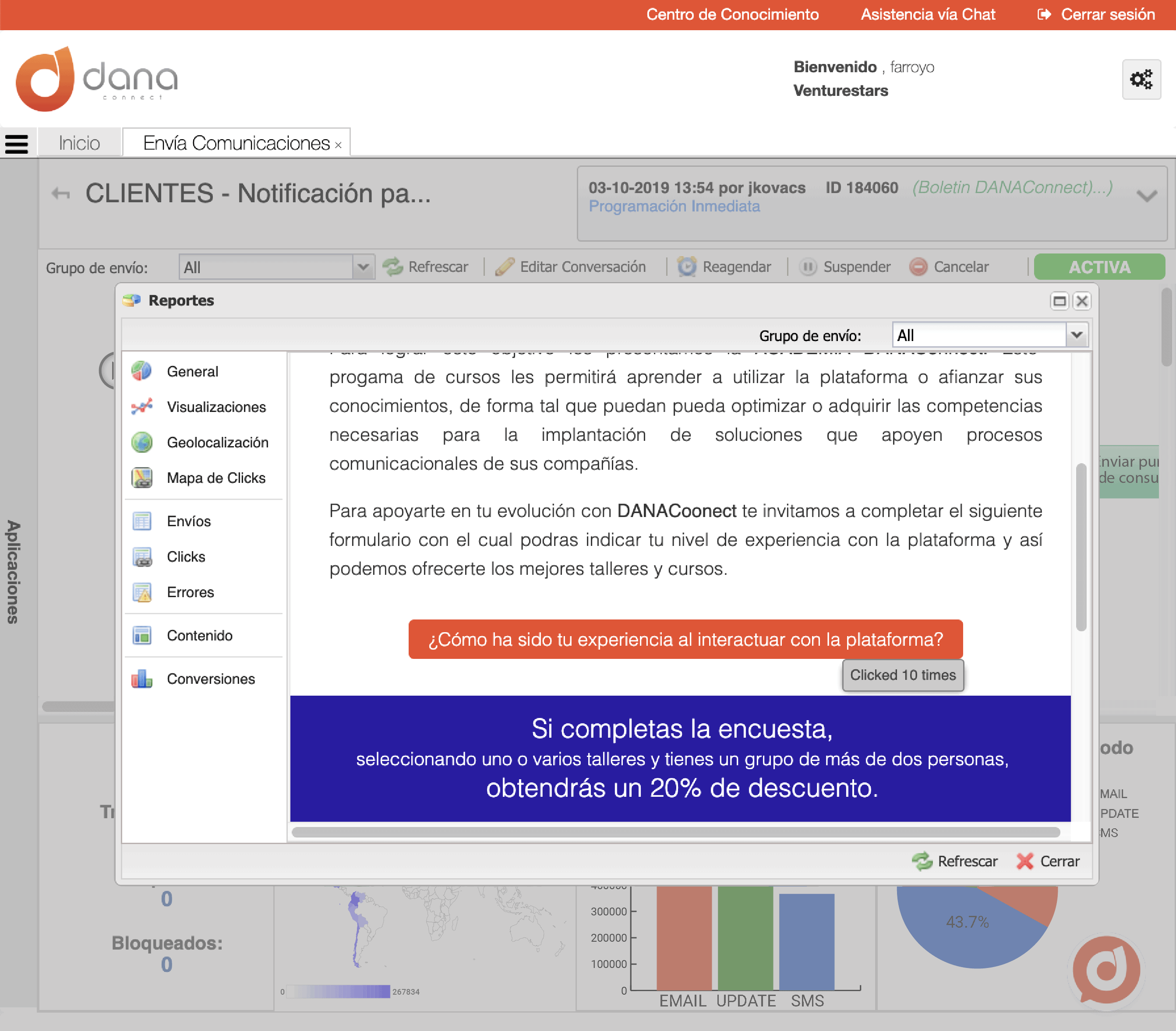Select the Envía Comunicaciones tab
Viewport: 1176px width, 1031px height.
tap(236, 143)
